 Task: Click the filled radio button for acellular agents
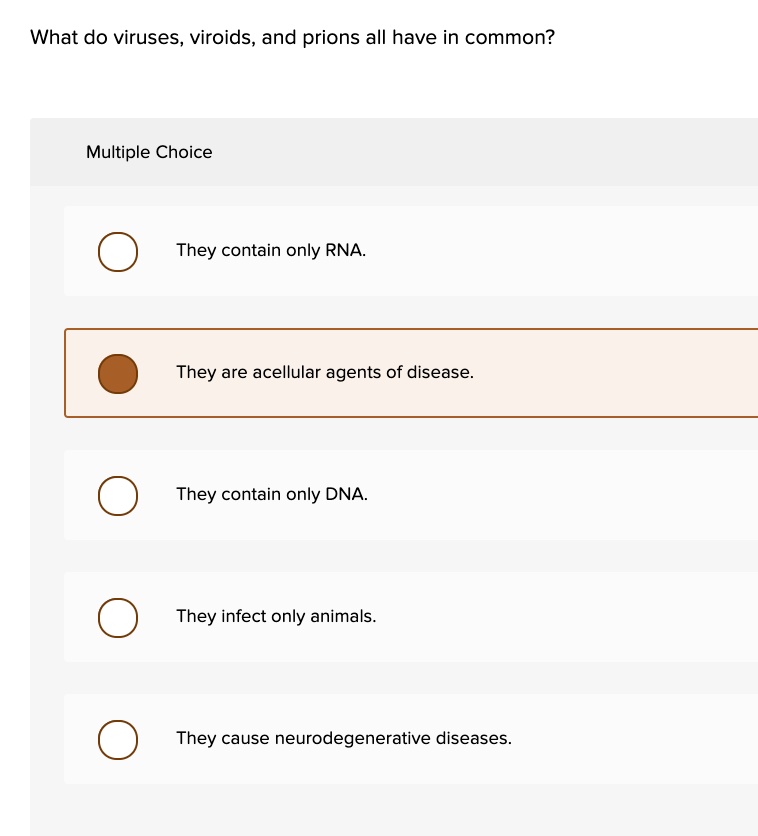pos(118,374)
